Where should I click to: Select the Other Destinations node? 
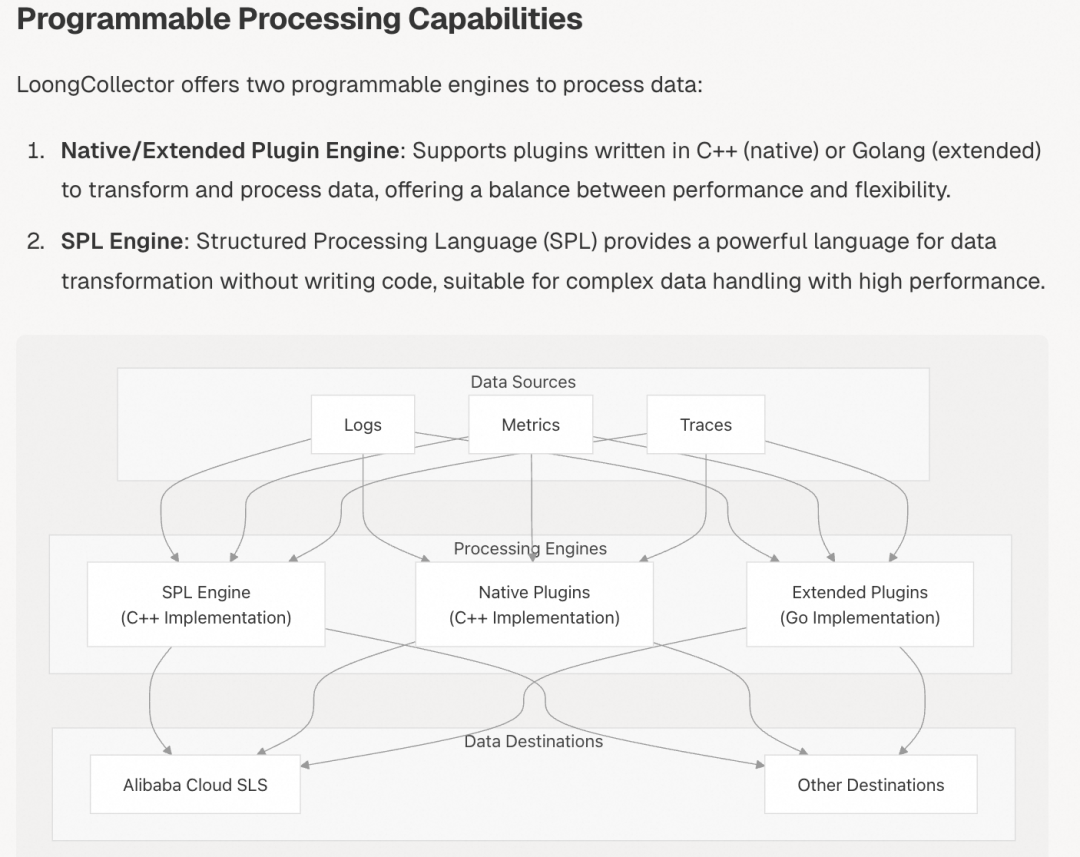(870, 785)
